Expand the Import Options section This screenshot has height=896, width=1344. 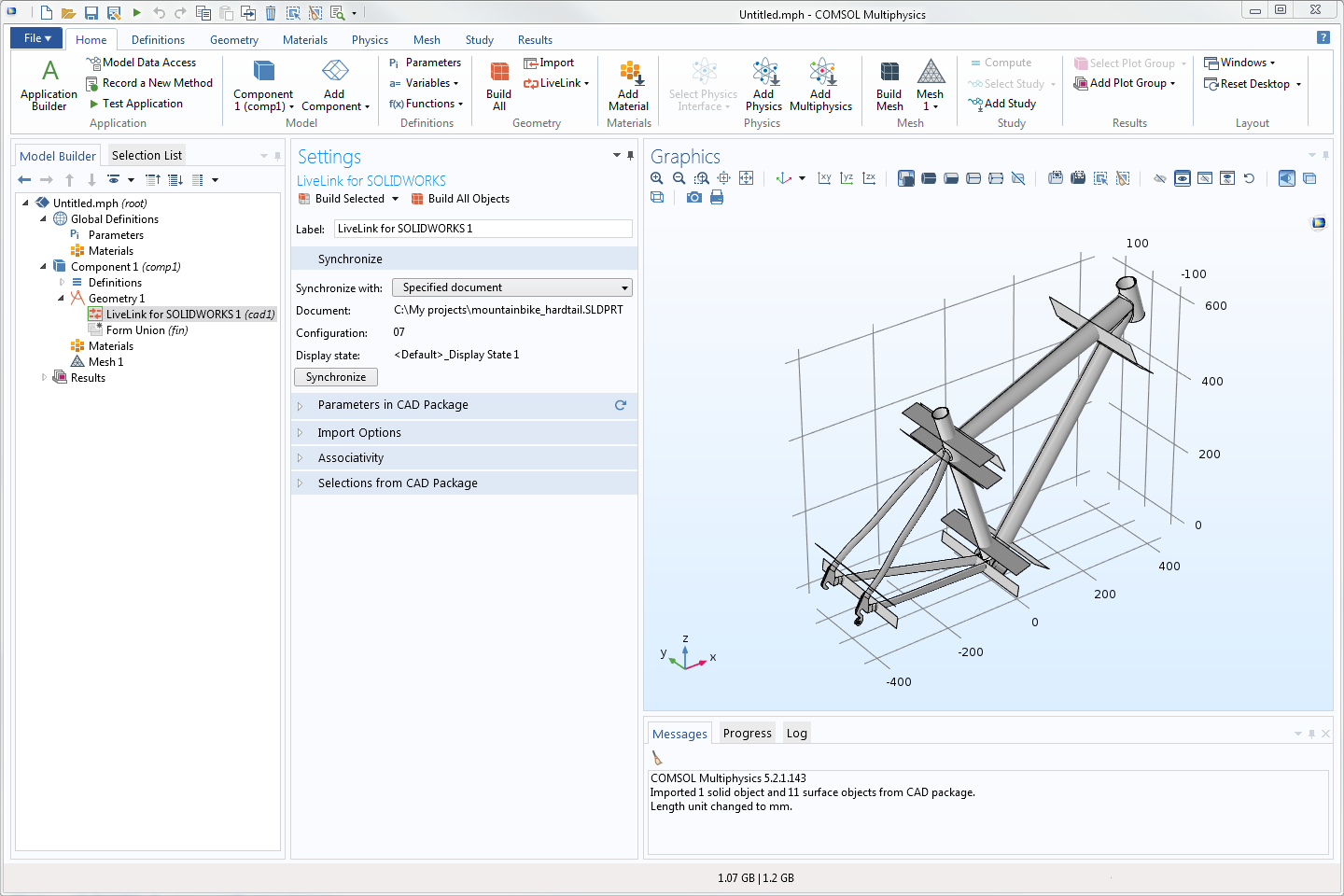pyautogui.click(x=359, y=433)
